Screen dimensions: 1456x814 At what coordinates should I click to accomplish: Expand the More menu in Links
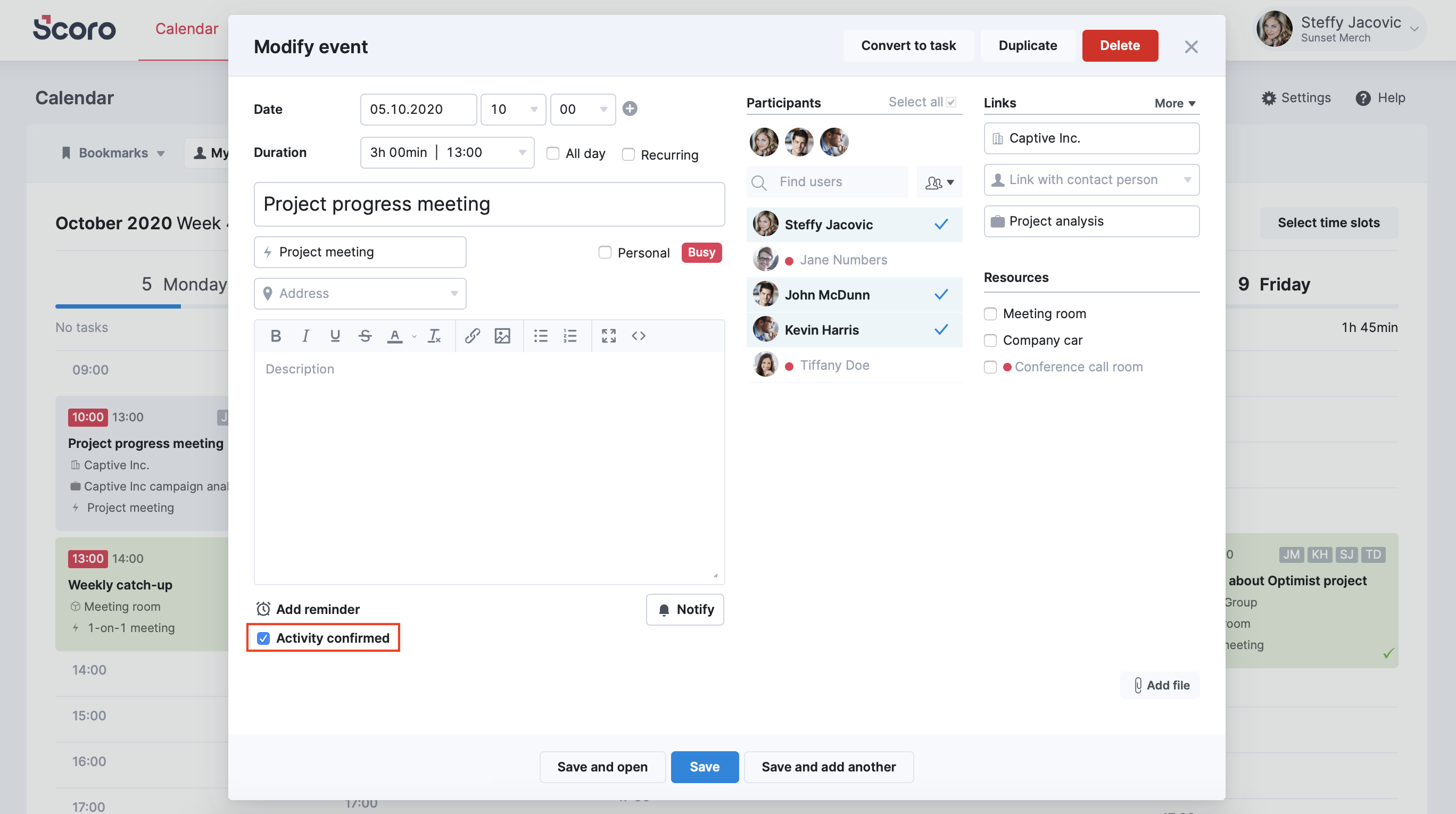point(1174,103)
